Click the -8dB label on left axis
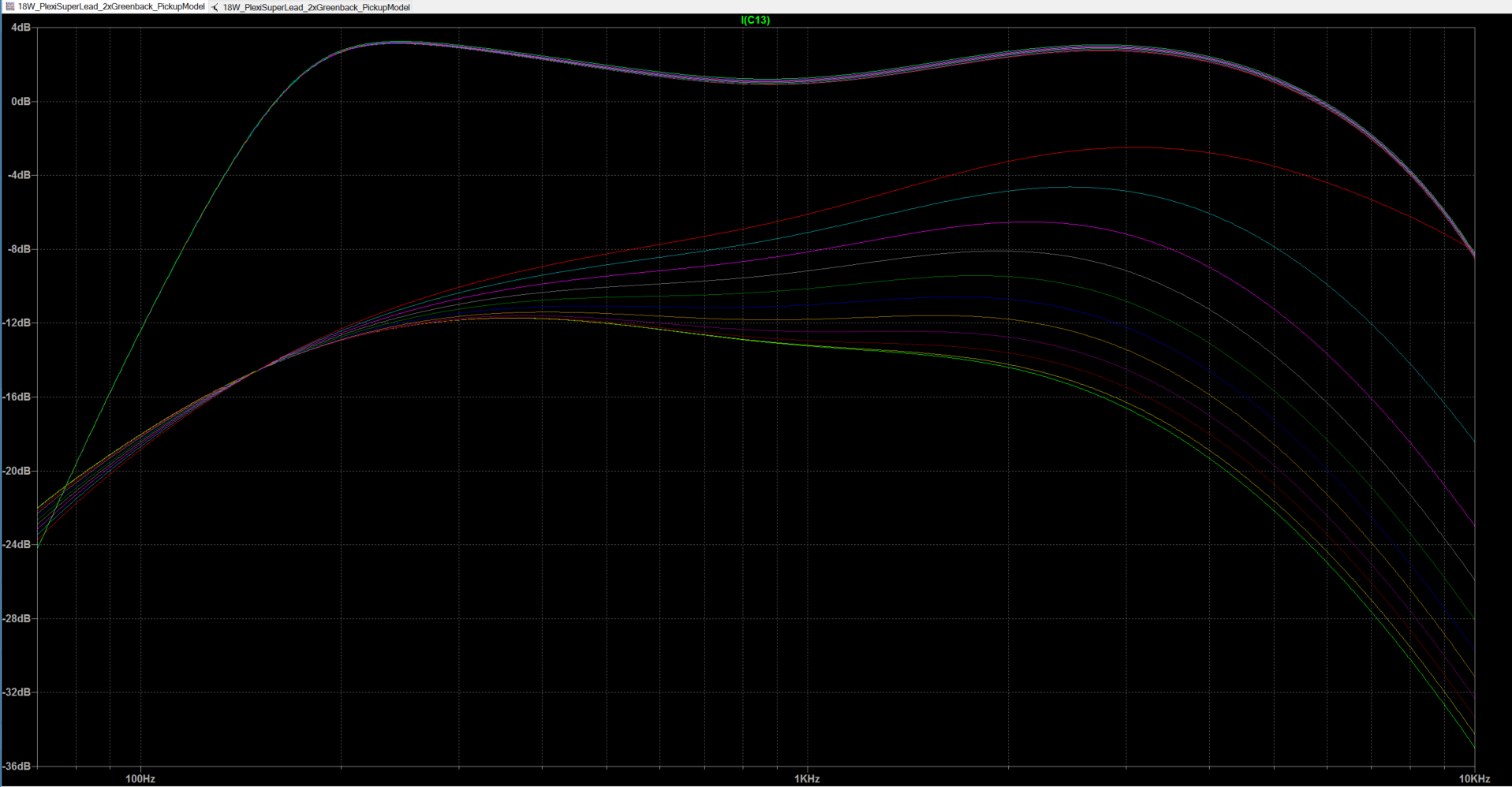1512x787 pixels. 20,249
